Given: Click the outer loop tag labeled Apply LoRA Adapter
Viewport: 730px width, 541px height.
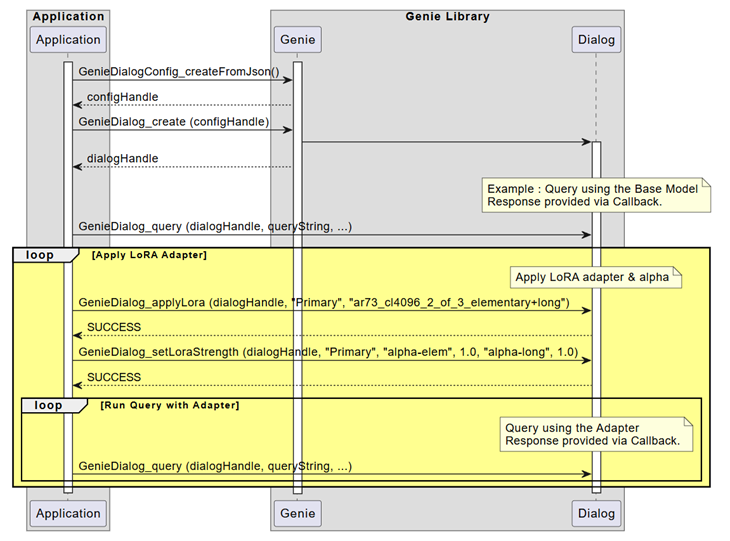Looking at the screenshot, I should pyautogui.click(x=45, y=256).
